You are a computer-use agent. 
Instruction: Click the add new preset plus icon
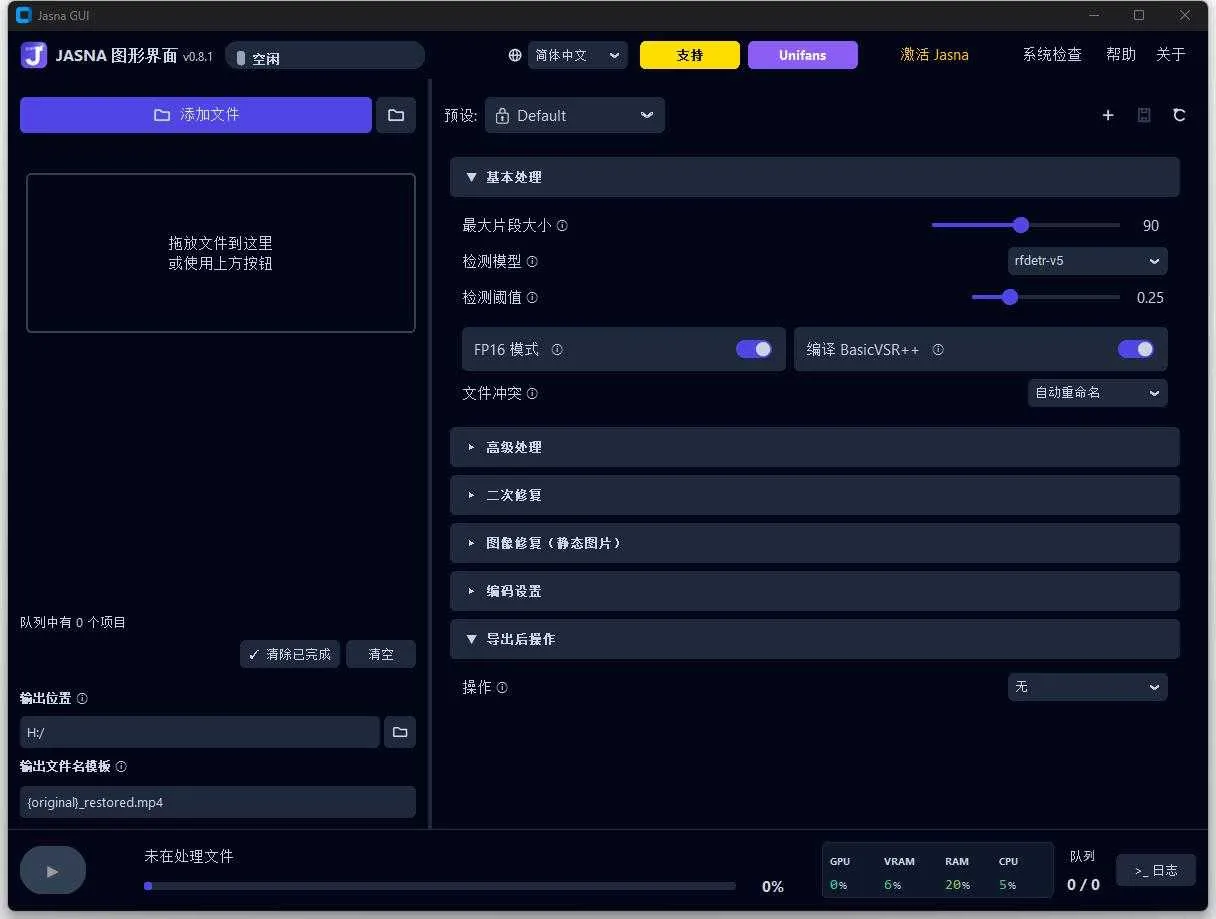[1108, 115]
